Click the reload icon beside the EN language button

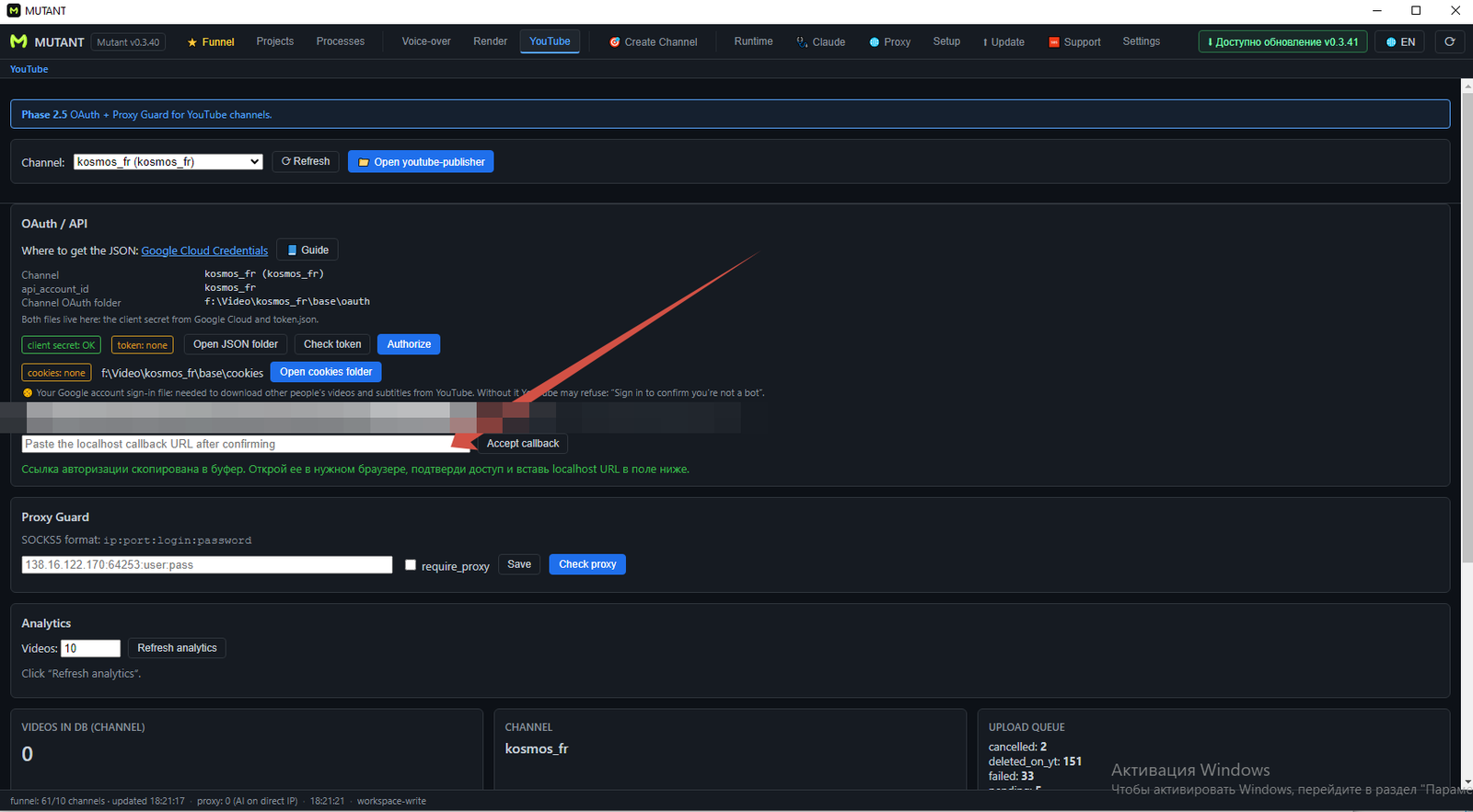(1449, 41)
